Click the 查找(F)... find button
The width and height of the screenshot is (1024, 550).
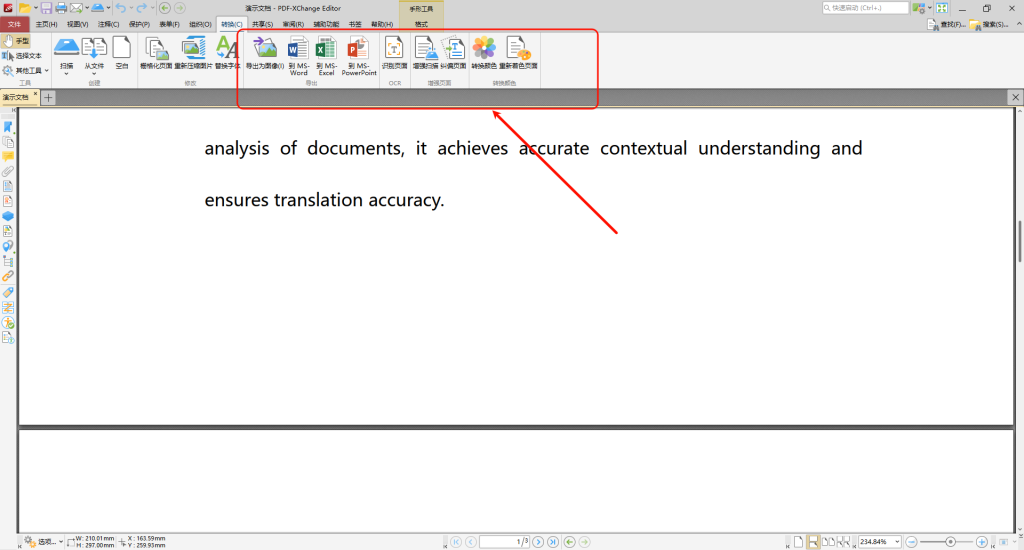coord(945,23)
